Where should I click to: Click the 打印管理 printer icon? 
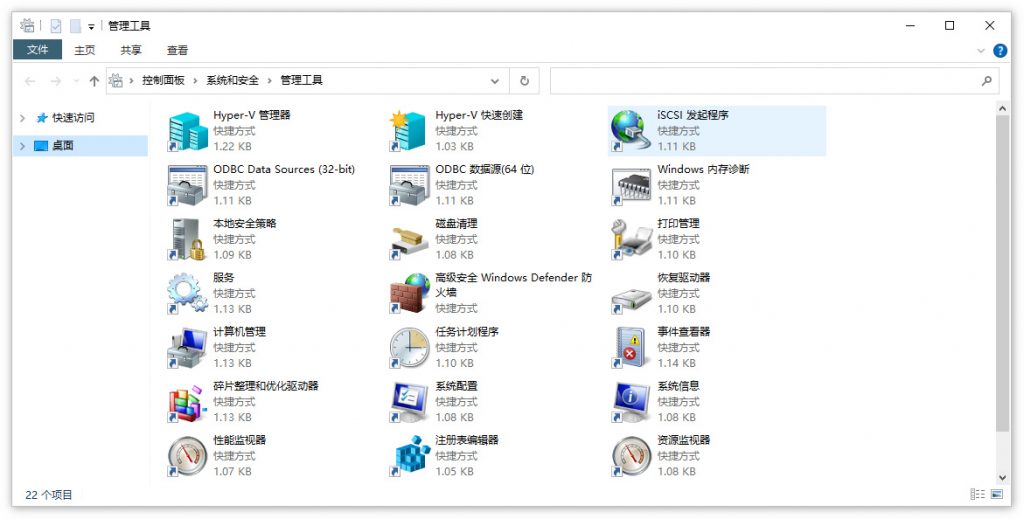(631, 239)
